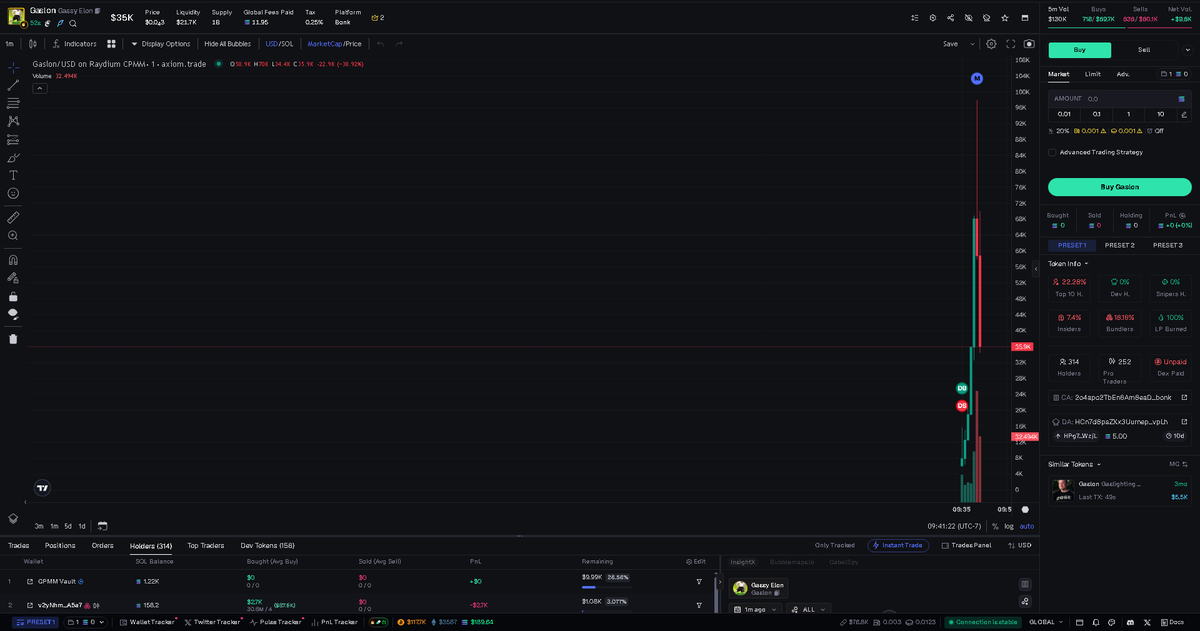Search token using magnifier icon
Image resolution: width=1200 pixels, height=631 pixels.
click(73, 23)
